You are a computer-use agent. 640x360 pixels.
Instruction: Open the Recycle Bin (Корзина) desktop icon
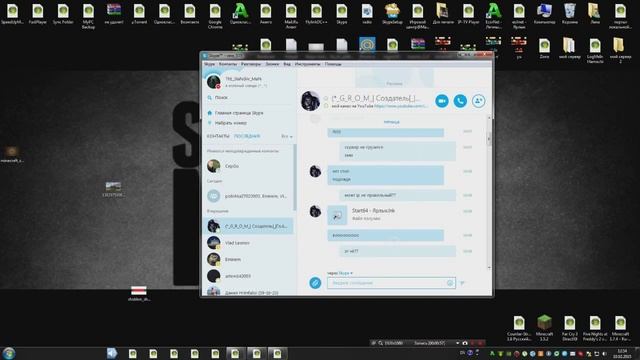pos(570,13)
